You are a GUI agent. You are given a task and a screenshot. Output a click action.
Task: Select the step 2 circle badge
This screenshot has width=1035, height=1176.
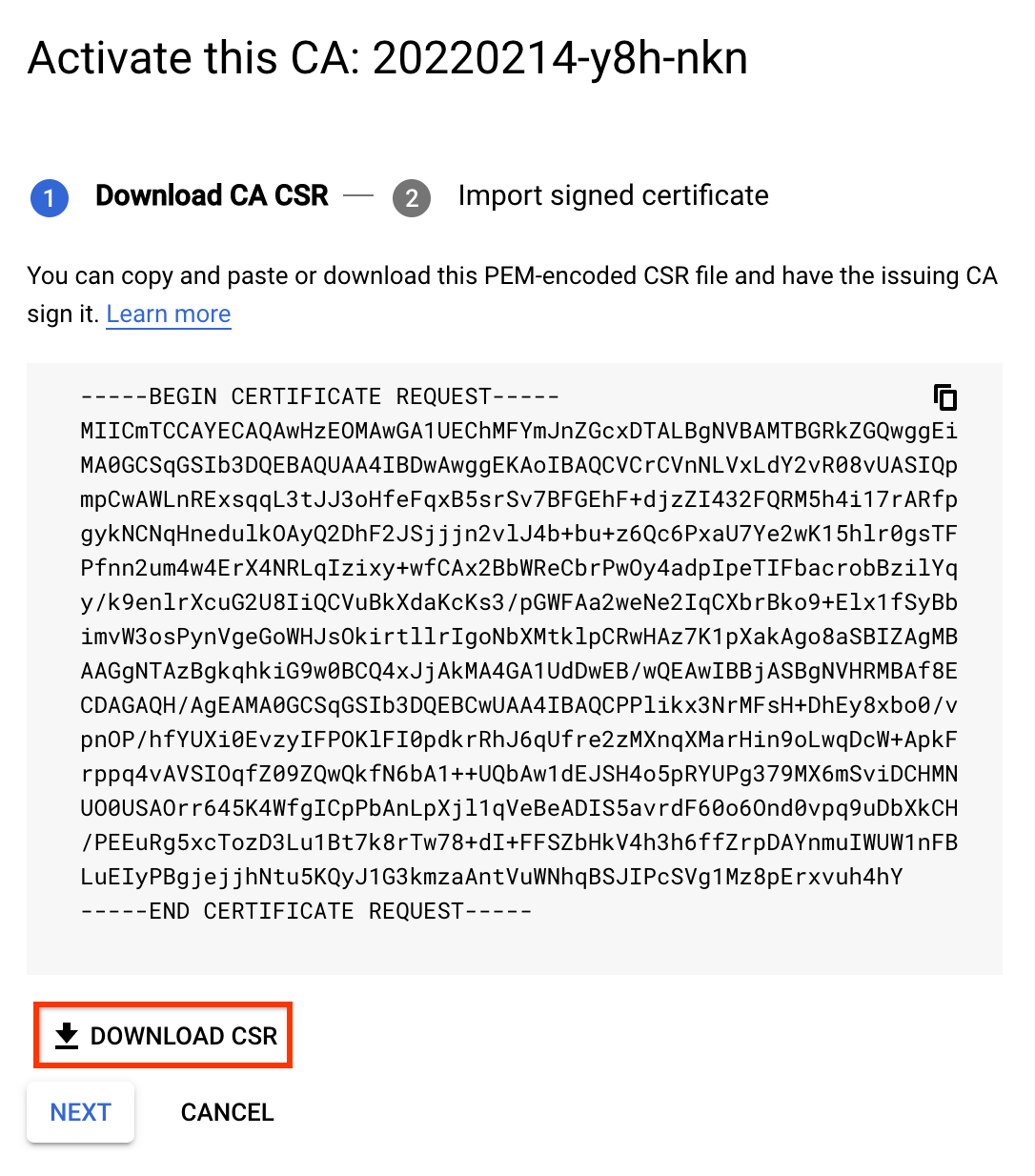[x=412, y=198]
